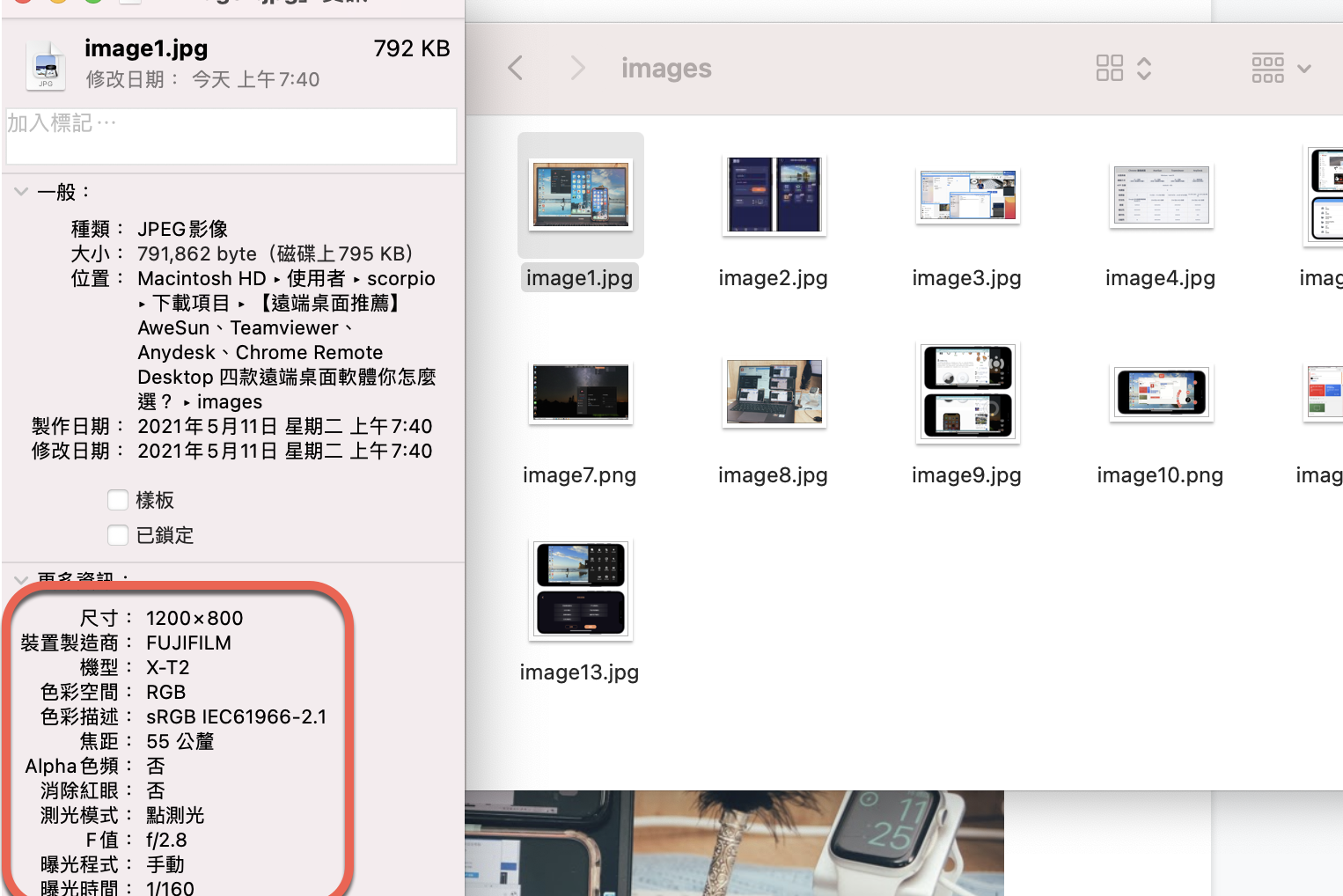
Task: Click the icon view button in the toolbar
Action: [x=1110, y=68]
